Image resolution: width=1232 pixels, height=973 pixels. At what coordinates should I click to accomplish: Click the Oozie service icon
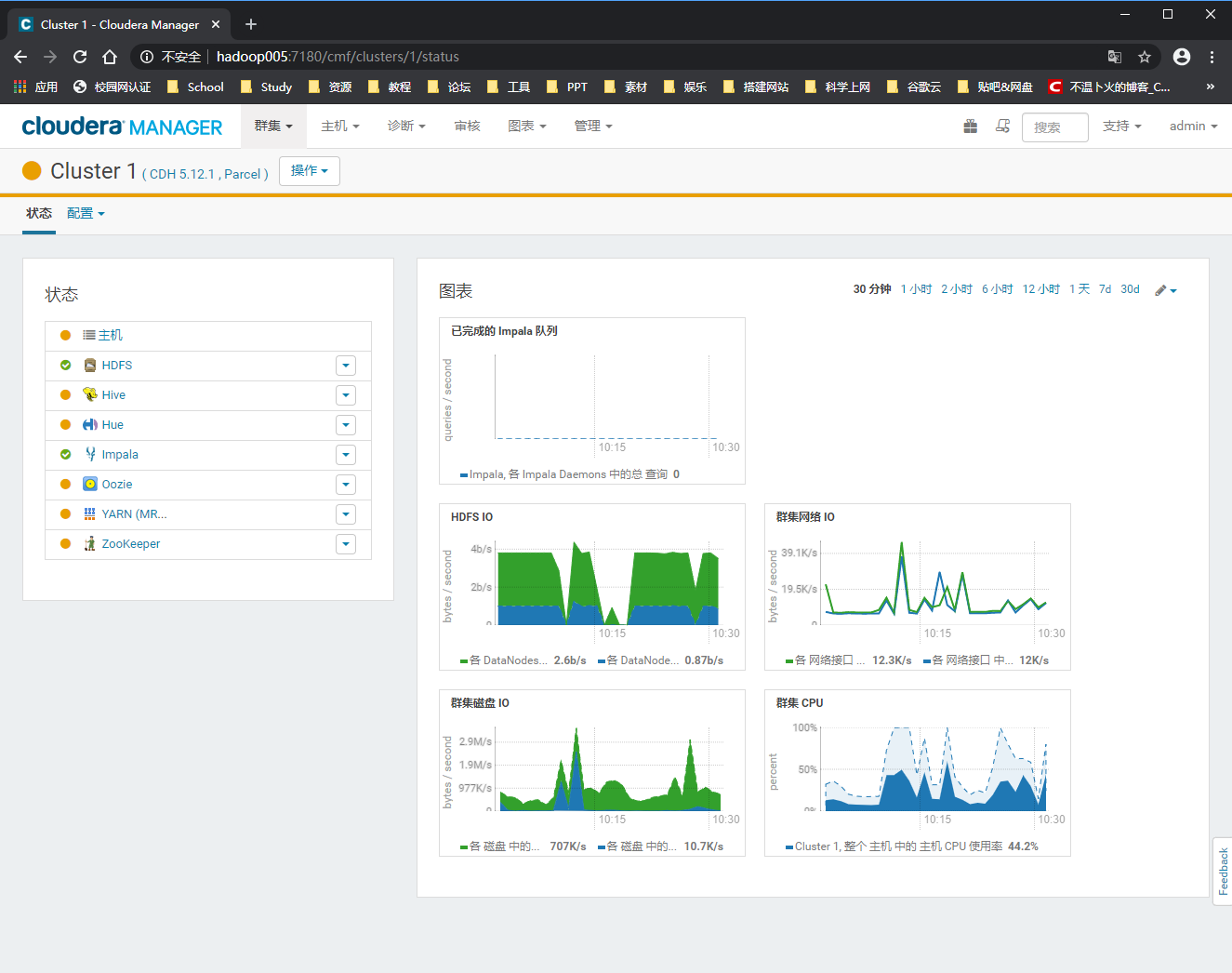pos(90,484)
